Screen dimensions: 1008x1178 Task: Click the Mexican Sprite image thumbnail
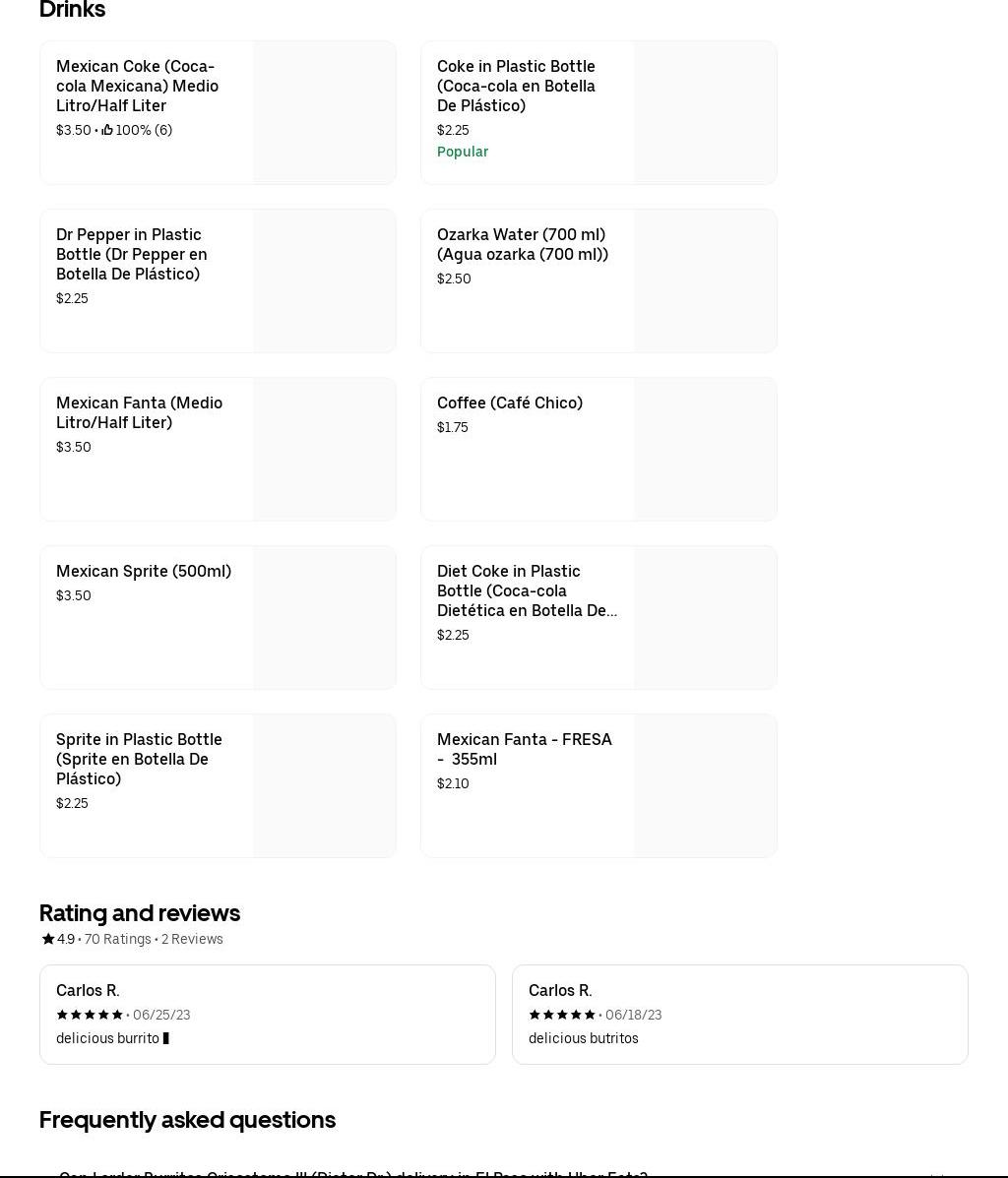point(325,618)
